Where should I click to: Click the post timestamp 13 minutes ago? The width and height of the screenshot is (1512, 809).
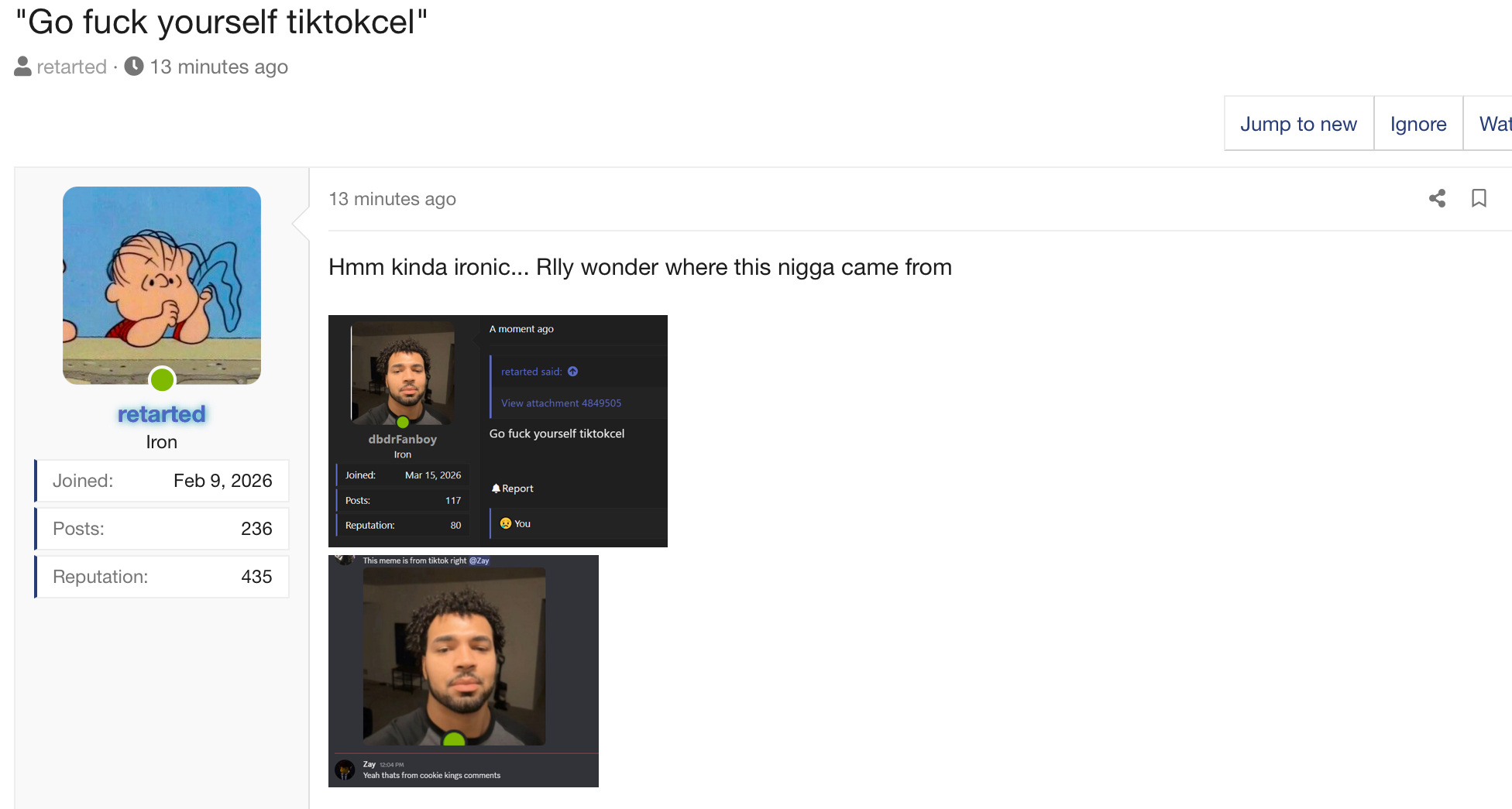point(392,199)
